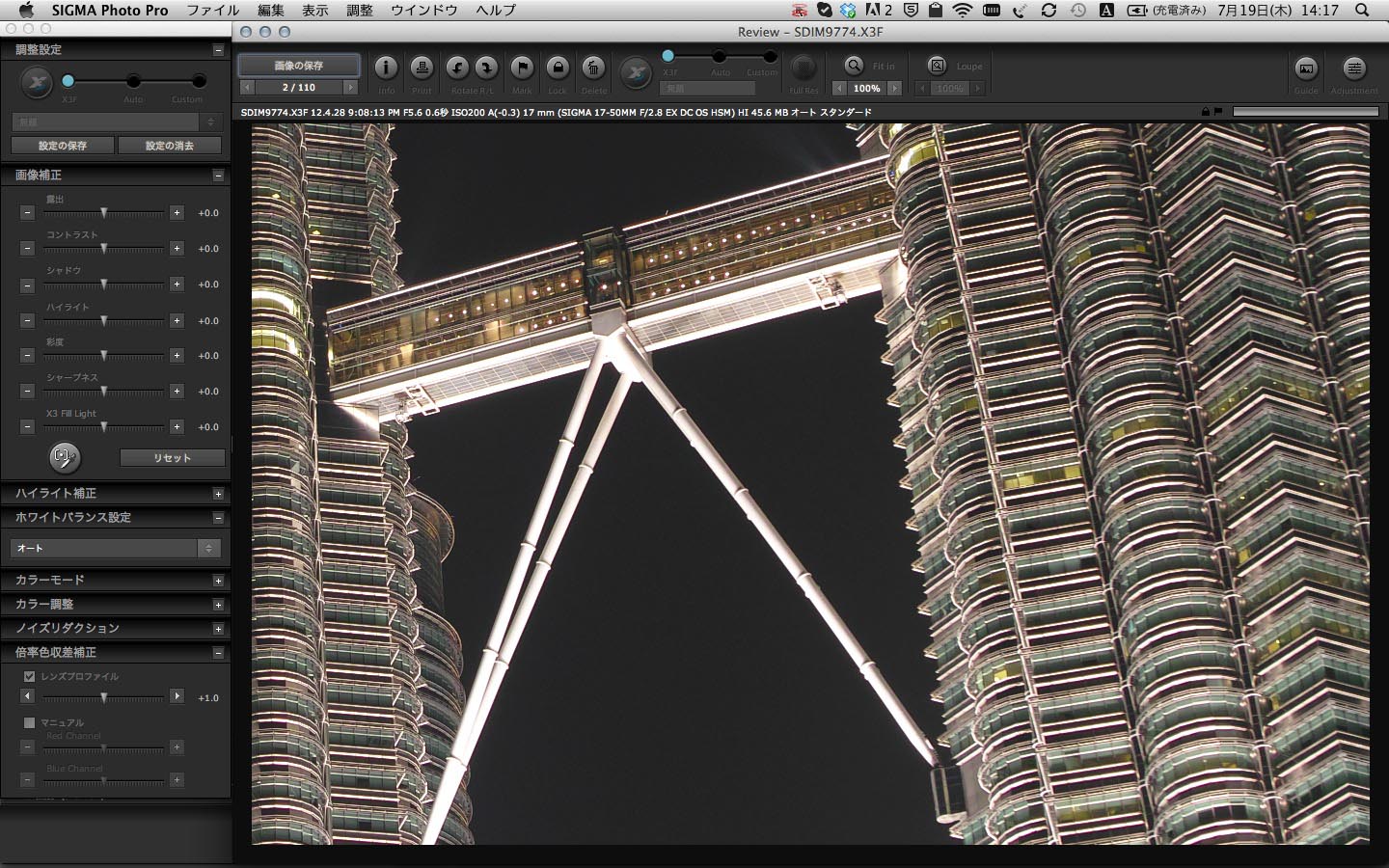Select the Print icon
Screen dimensions: 1389x868
pyautogui.click(x=422, y=68)
